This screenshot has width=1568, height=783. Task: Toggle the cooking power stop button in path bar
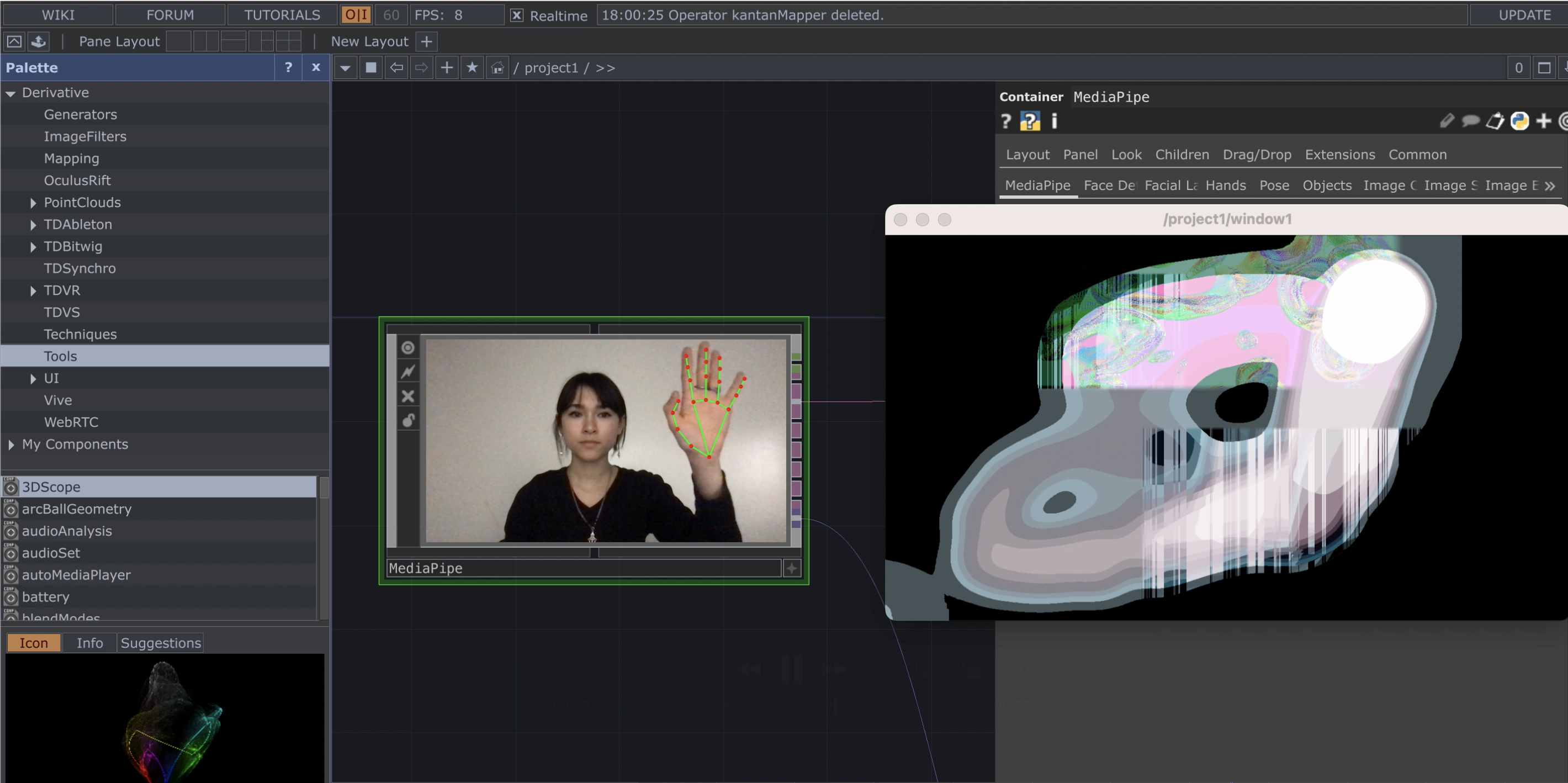tap(370, 67)
